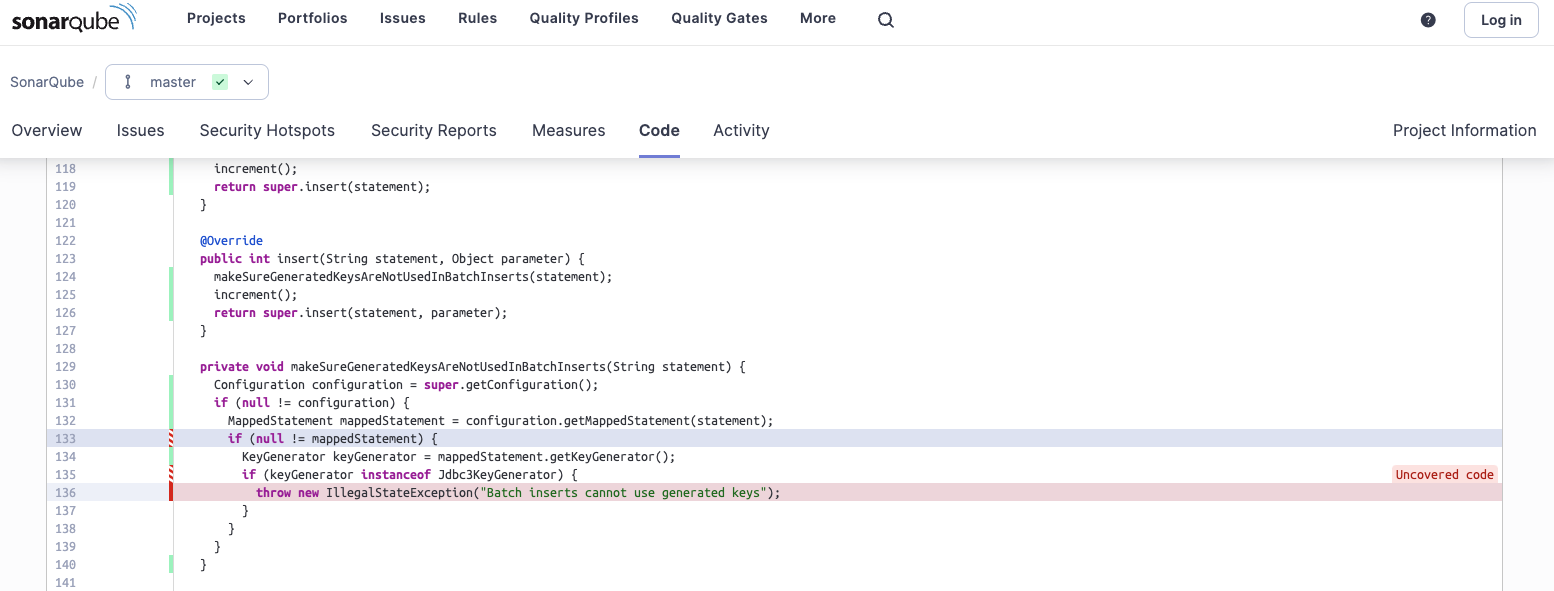The image size is (1554, 591).
Task: Open the Measures tab
Action: point(568,130)
